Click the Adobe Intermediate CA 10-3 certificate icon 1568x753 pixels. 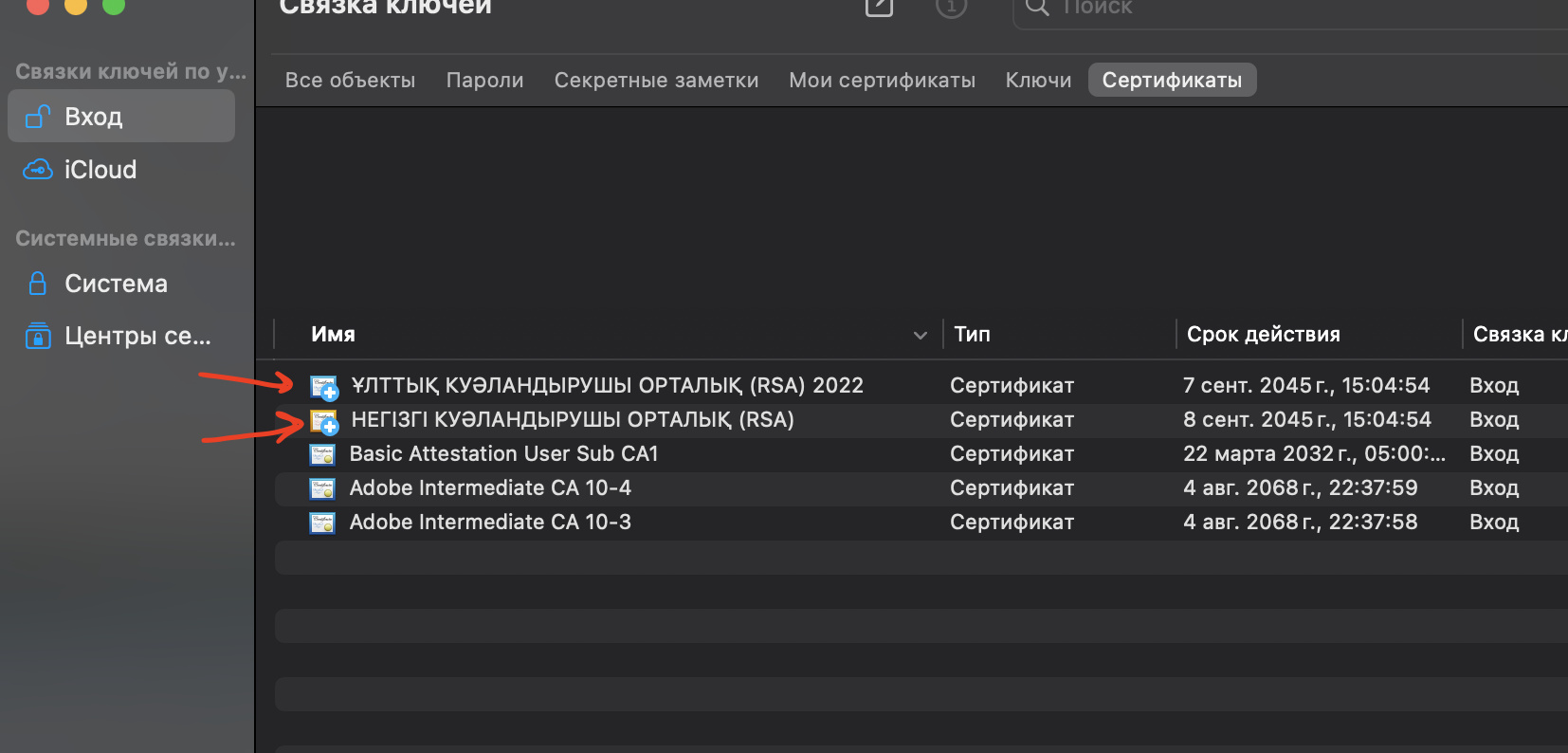[322, 523]
